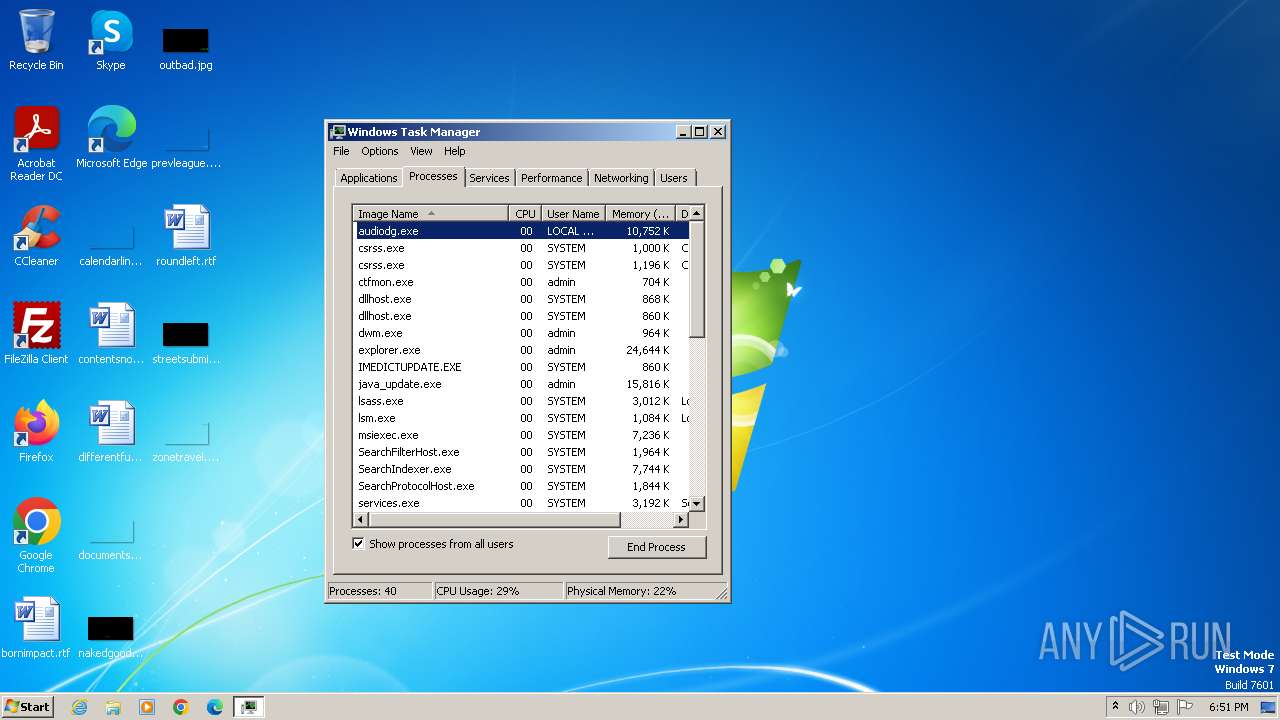Screen dimensions: 1280x720
Task: Select the audiodg.exe process row
Action: pyautogui.click(x=521, y=231)
